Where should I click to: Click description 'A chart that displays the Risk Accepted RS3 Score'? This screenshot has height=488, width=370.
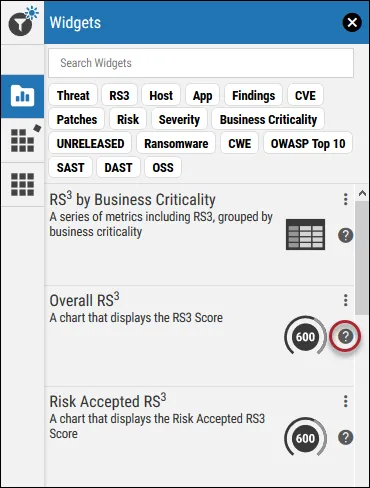(157, 426)
